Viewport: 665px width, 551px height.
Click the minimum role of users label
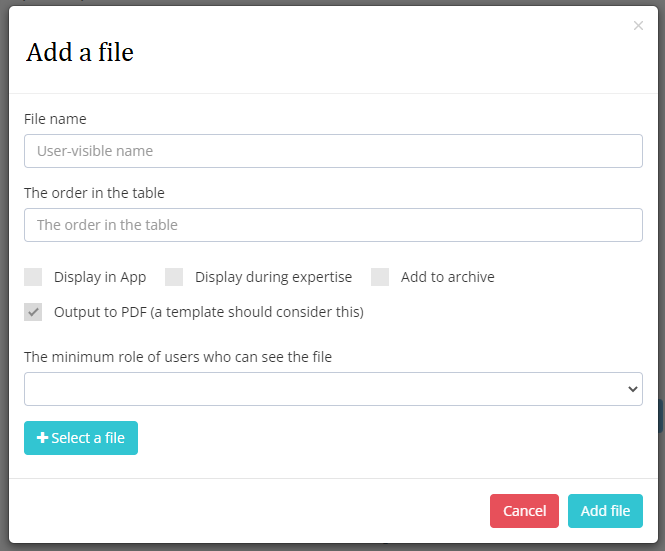point(178,357)
